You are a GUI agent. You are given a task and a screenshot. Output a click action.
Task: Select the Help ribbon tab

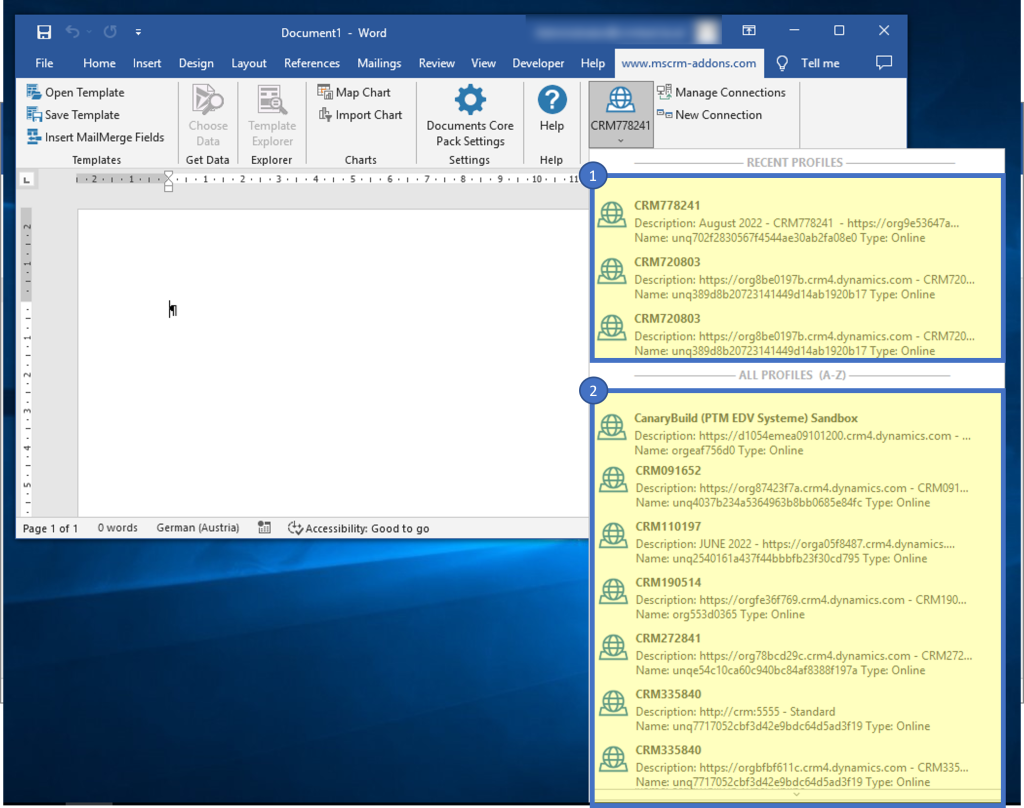coord(592,63)
